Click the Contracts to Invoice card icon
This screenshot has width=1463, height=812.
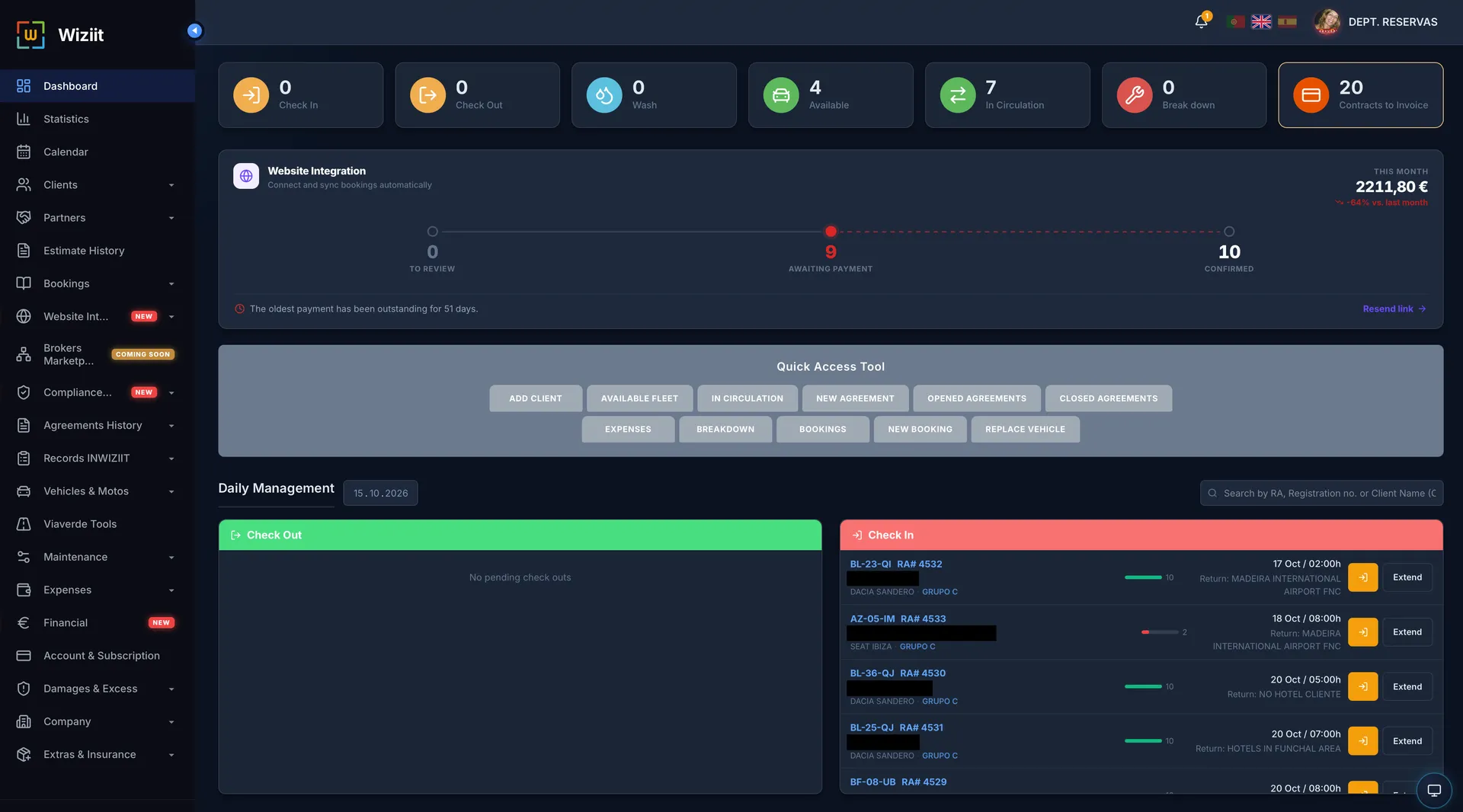[x=1311, y=95]
